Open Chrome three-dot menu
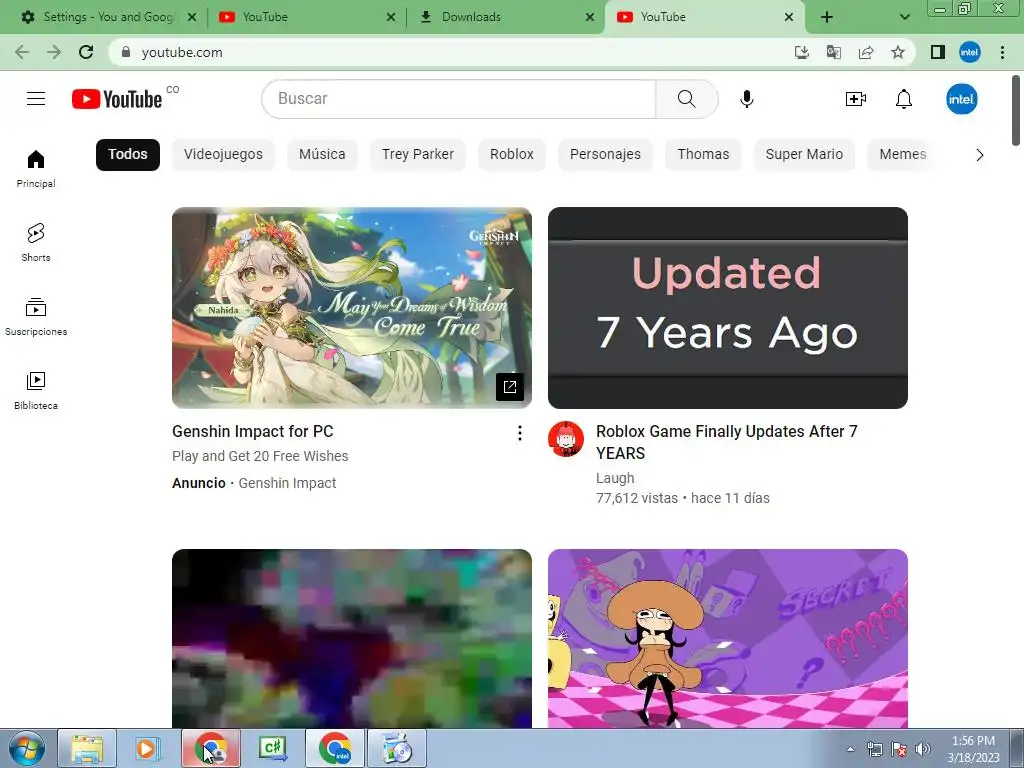Image resolution: width=1024 pixels, height=768 pixels. (1002, 52)
